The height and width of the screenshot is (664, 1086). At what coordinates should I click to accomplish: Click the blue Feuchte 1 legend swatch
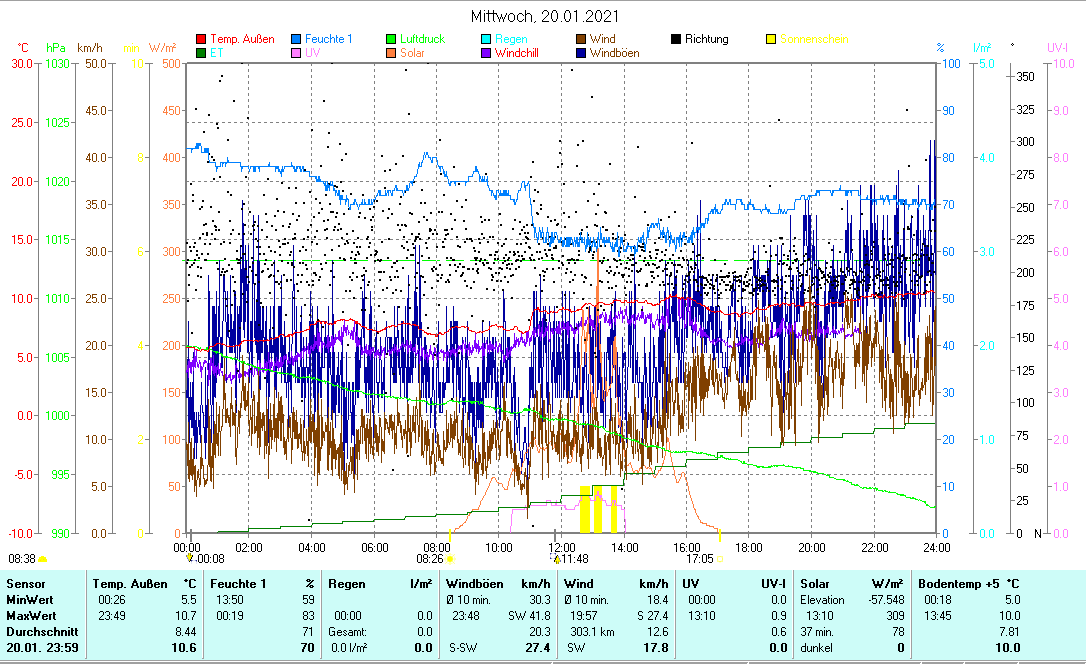point(297,40)
